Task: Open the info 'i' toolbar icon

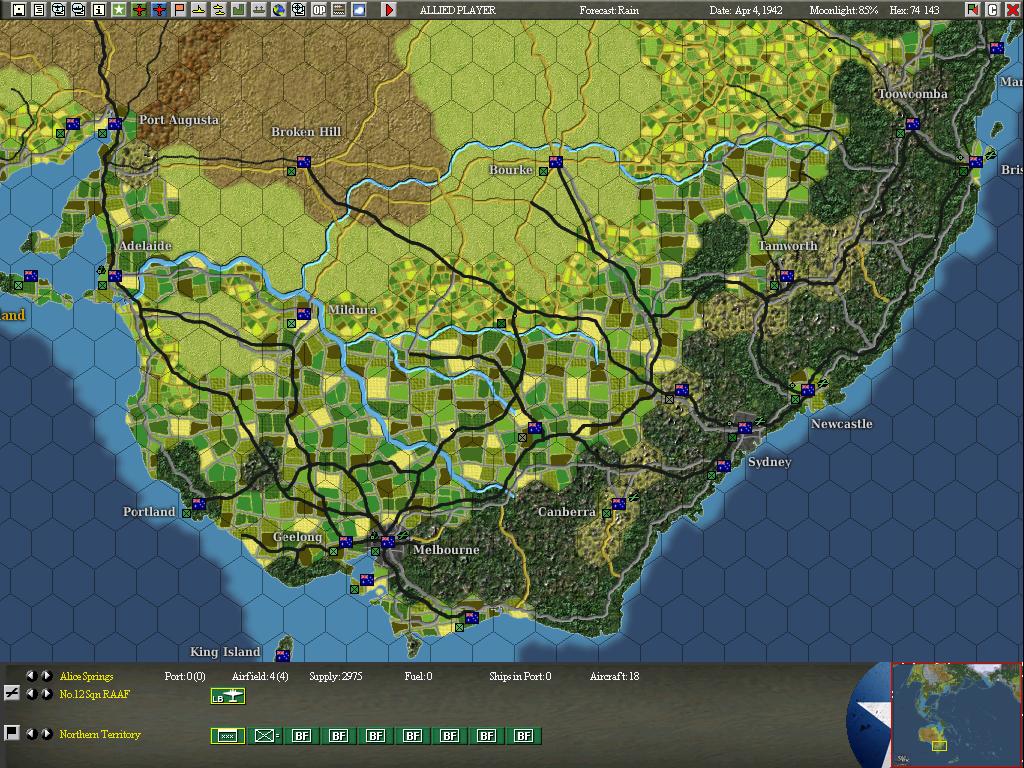Action: point(99,10)
